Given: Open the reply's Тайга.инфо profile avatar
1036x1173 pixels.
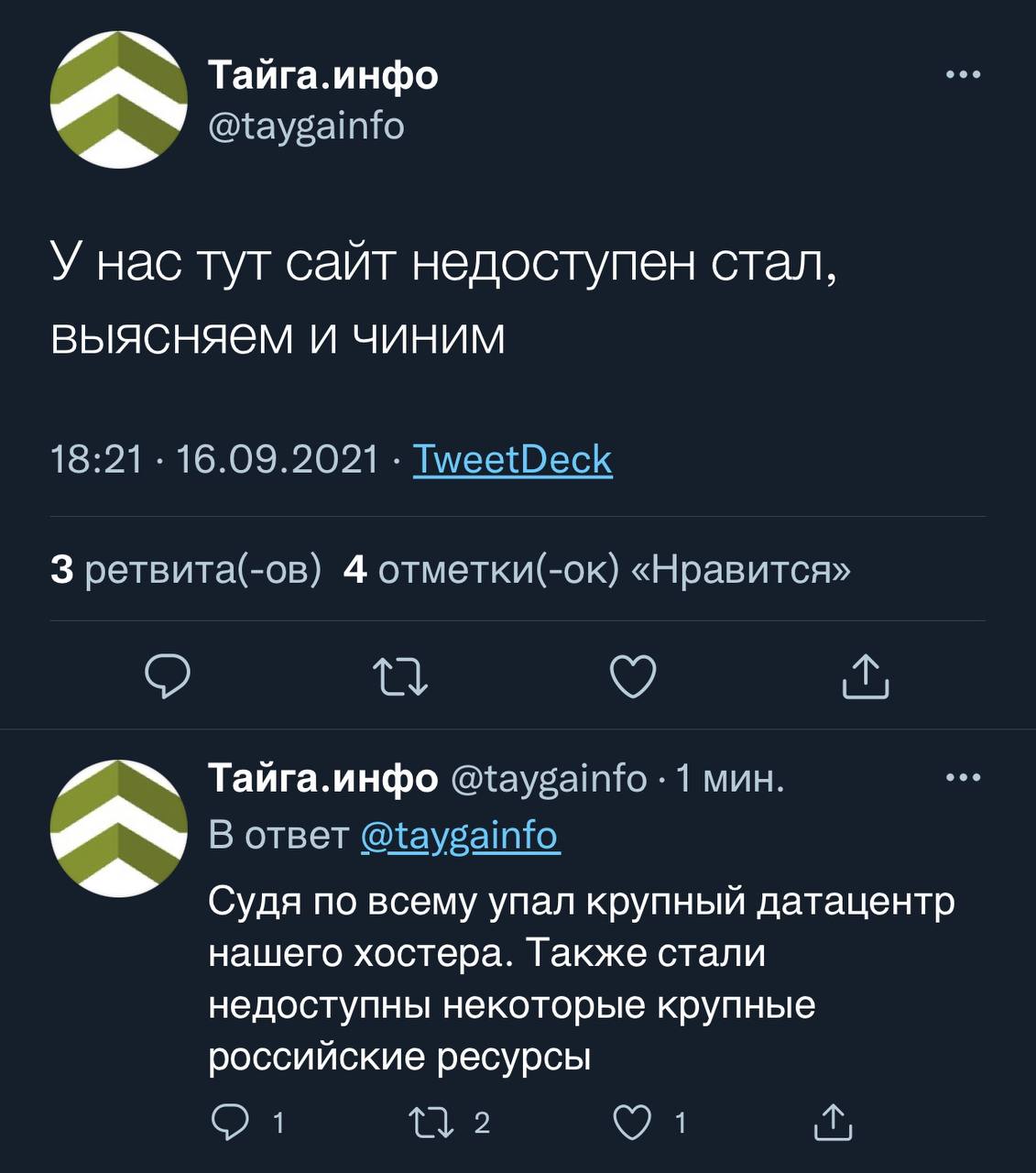Looking at the screenshot, I should (118, 828).
